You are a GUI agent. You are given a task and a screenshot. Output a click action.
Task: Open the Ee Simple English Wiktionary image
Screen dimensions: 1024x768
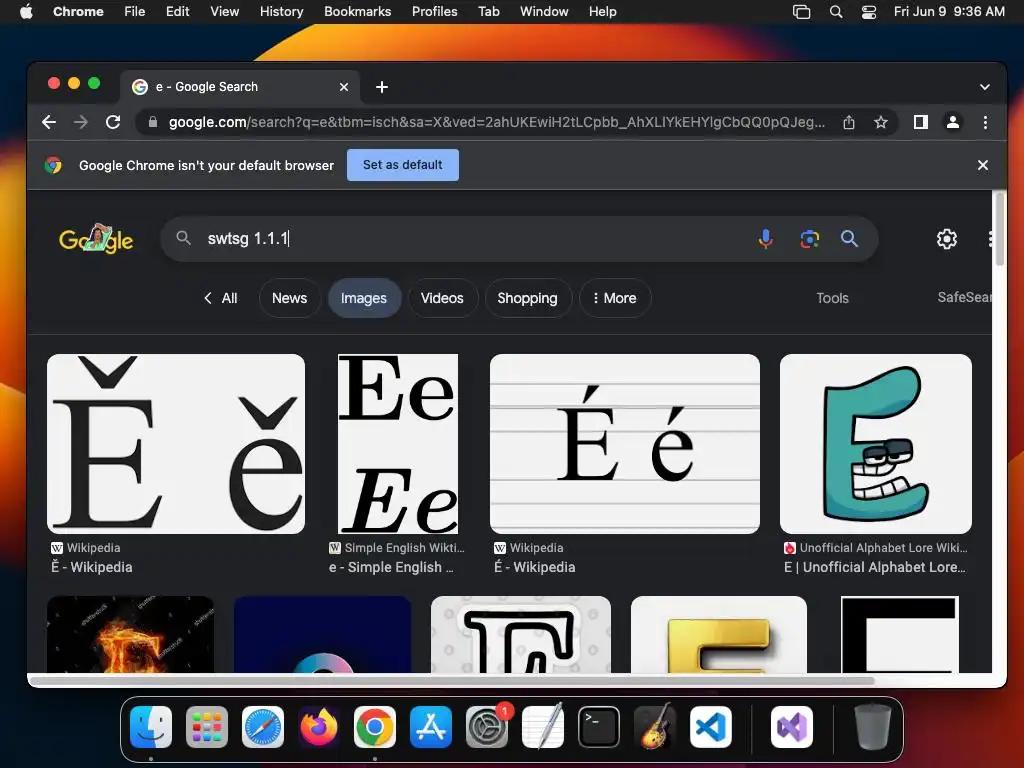[x=398, y=444]
